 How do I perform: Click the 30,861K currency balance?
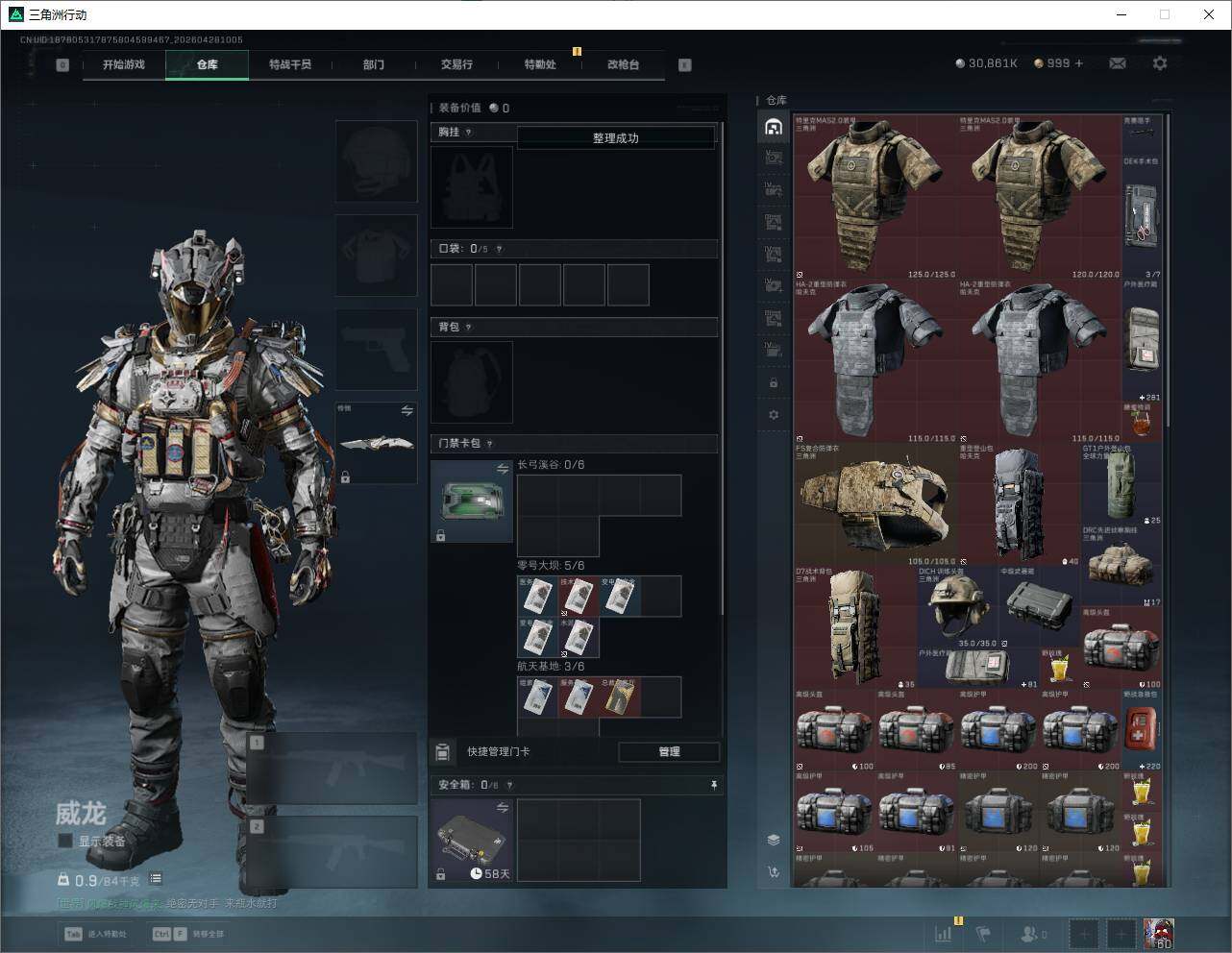(986, 63)
